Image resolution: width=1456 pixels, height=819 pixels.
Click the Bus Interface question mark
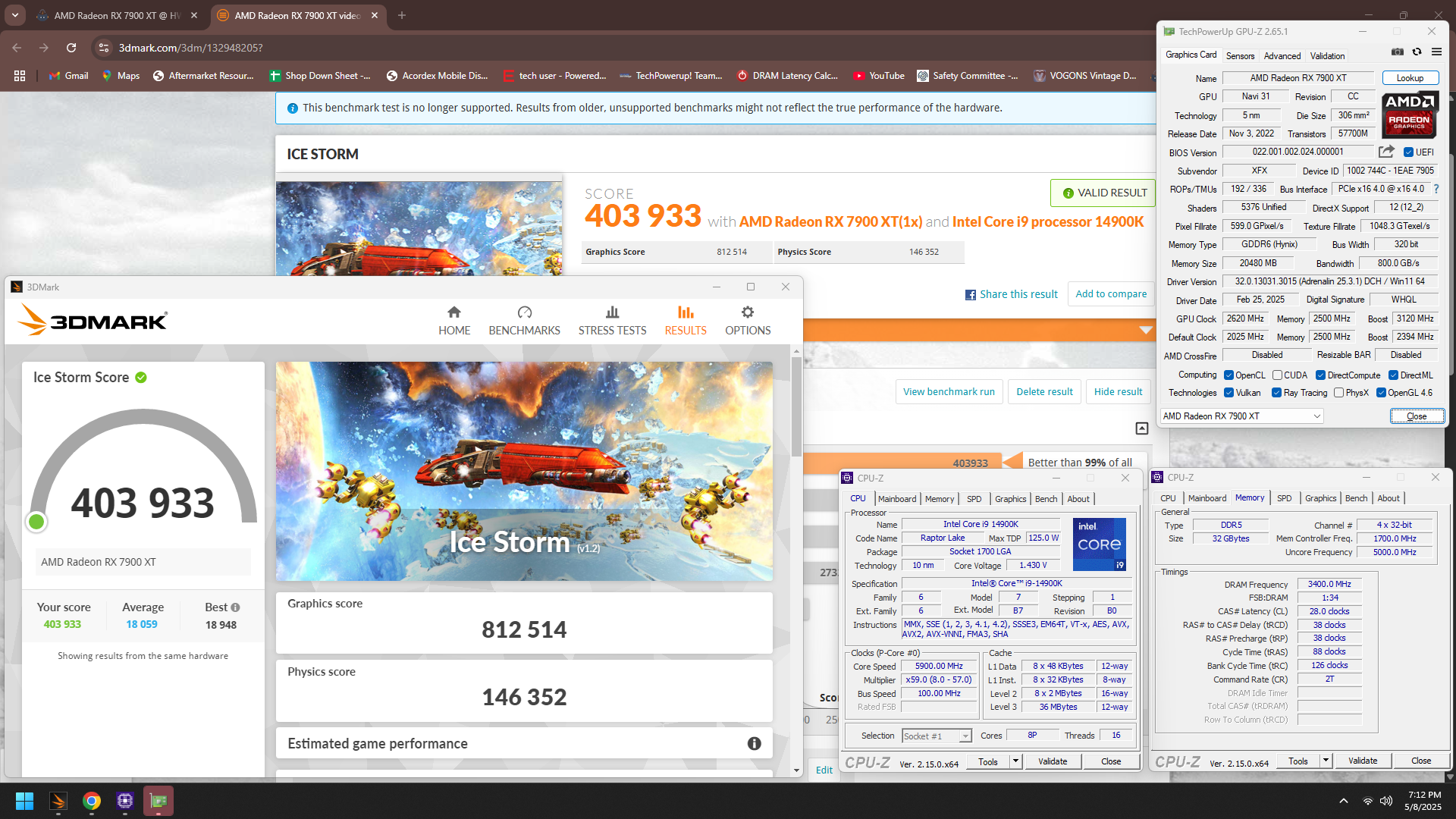coord(1436,189)
